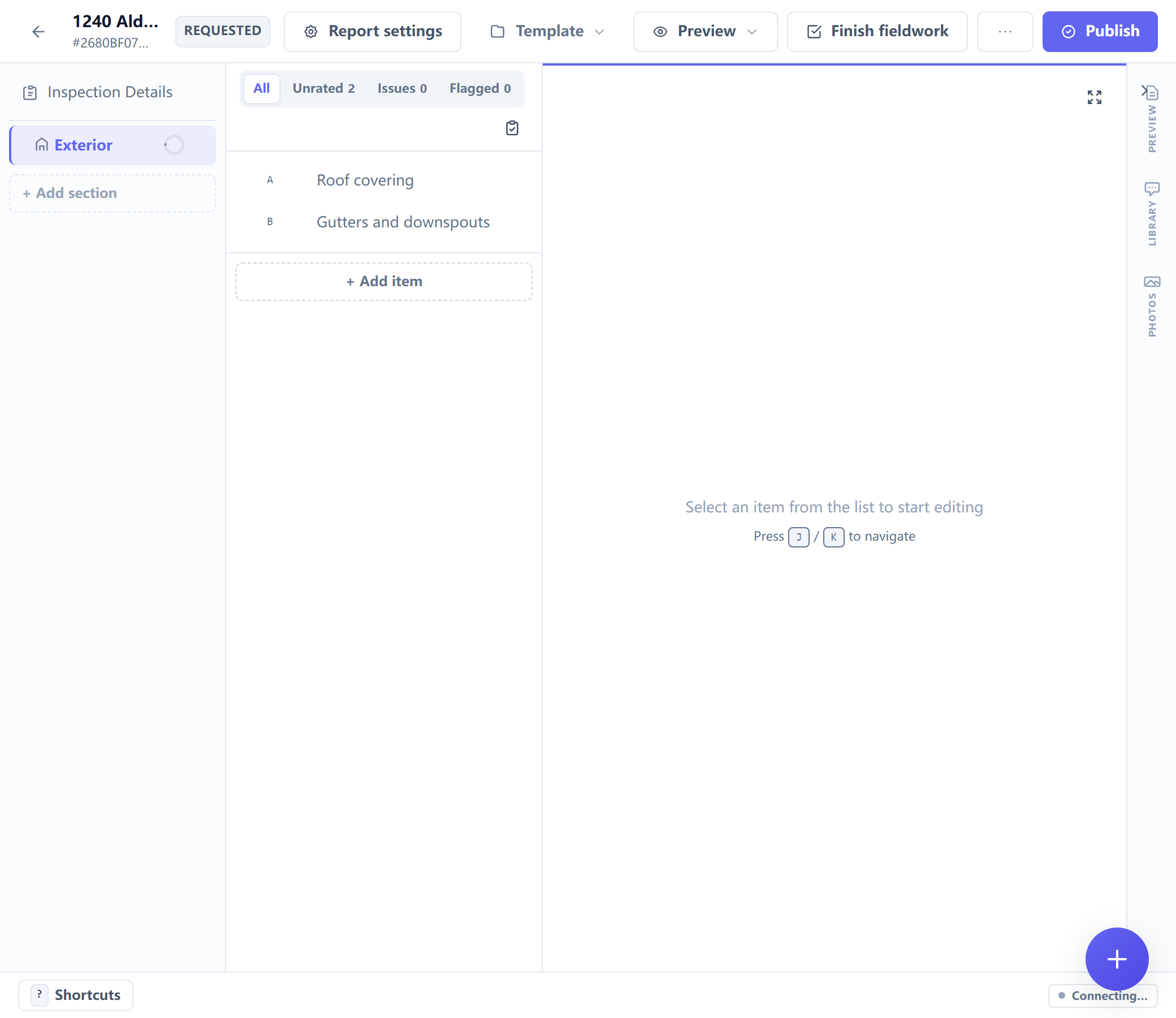Open keyboard Shortcuts help
This screenshot has width=1176, height=1018.
pyautogui.click(x=76, y=995)
